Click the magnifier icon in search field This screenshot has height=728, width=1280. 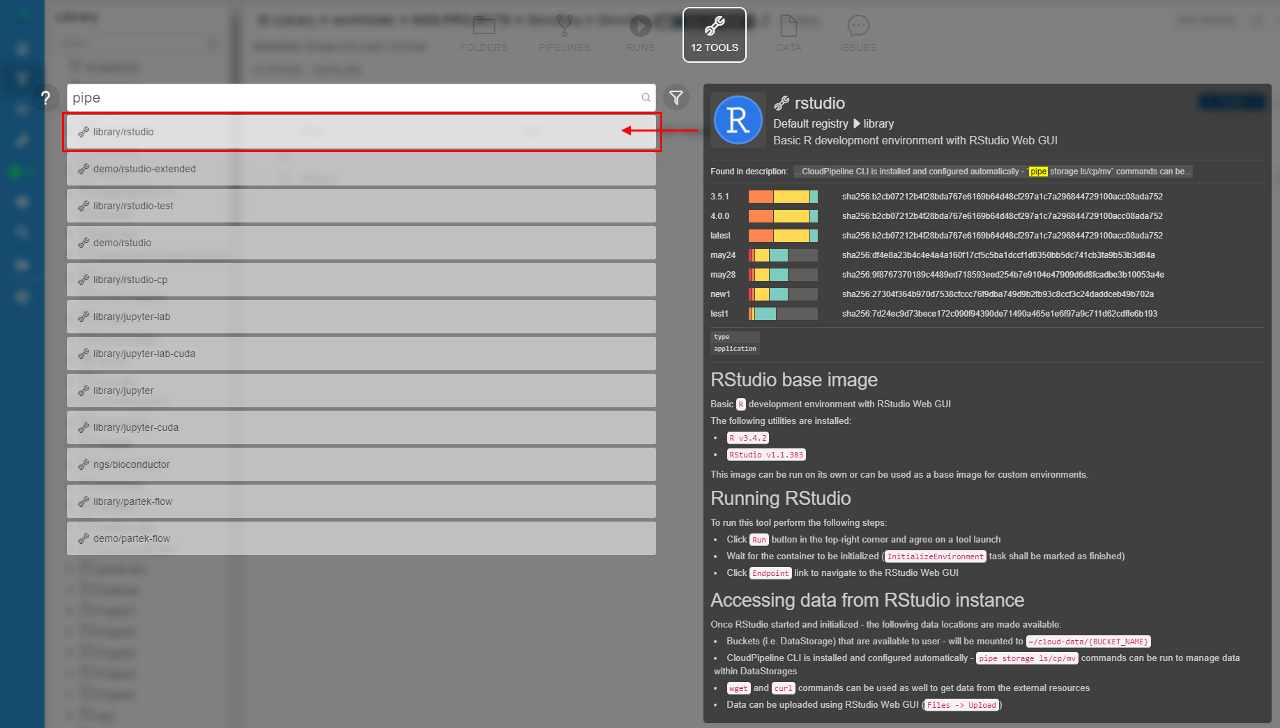[x=646, y=98]
